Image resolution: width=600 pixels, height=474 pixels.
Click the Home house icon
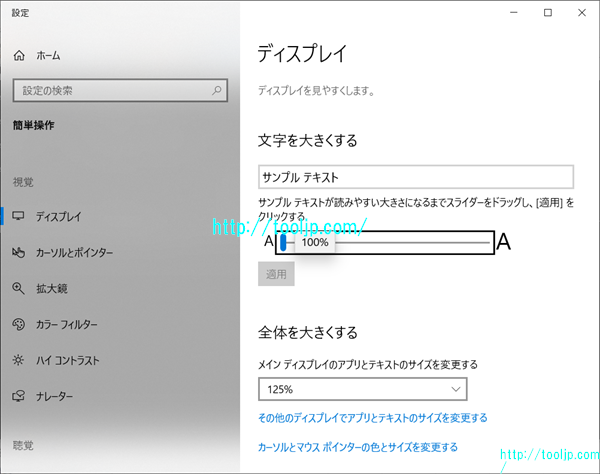coord(19,55)
